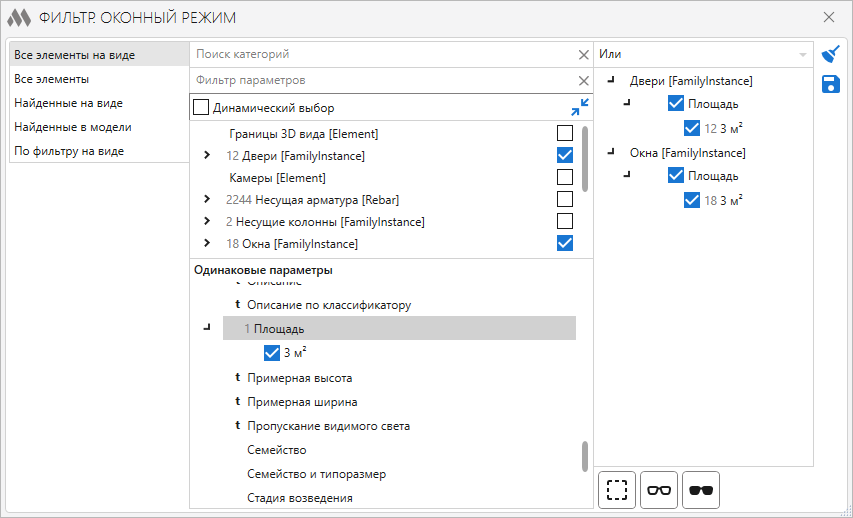Select the Описание по классификатору parameter
853x518 pixels.
(329, 305)
